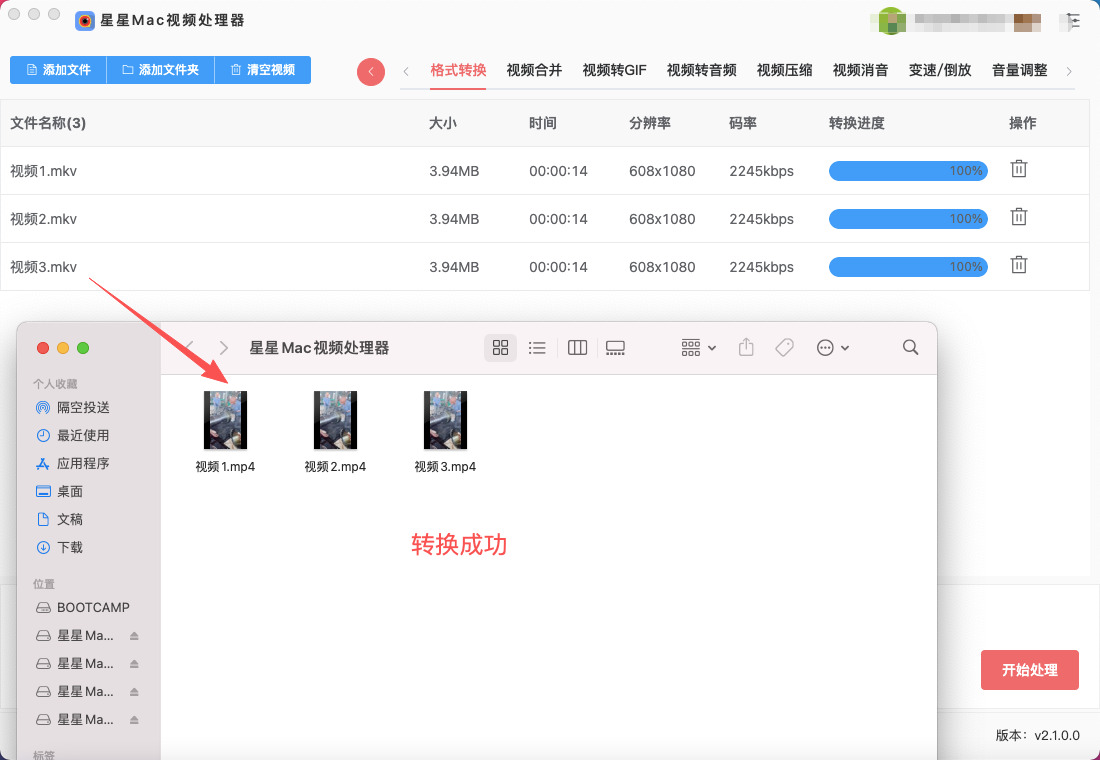Click the 添加文件 button
Viewport: 1100px width, 760px height.
pos(58,70)
